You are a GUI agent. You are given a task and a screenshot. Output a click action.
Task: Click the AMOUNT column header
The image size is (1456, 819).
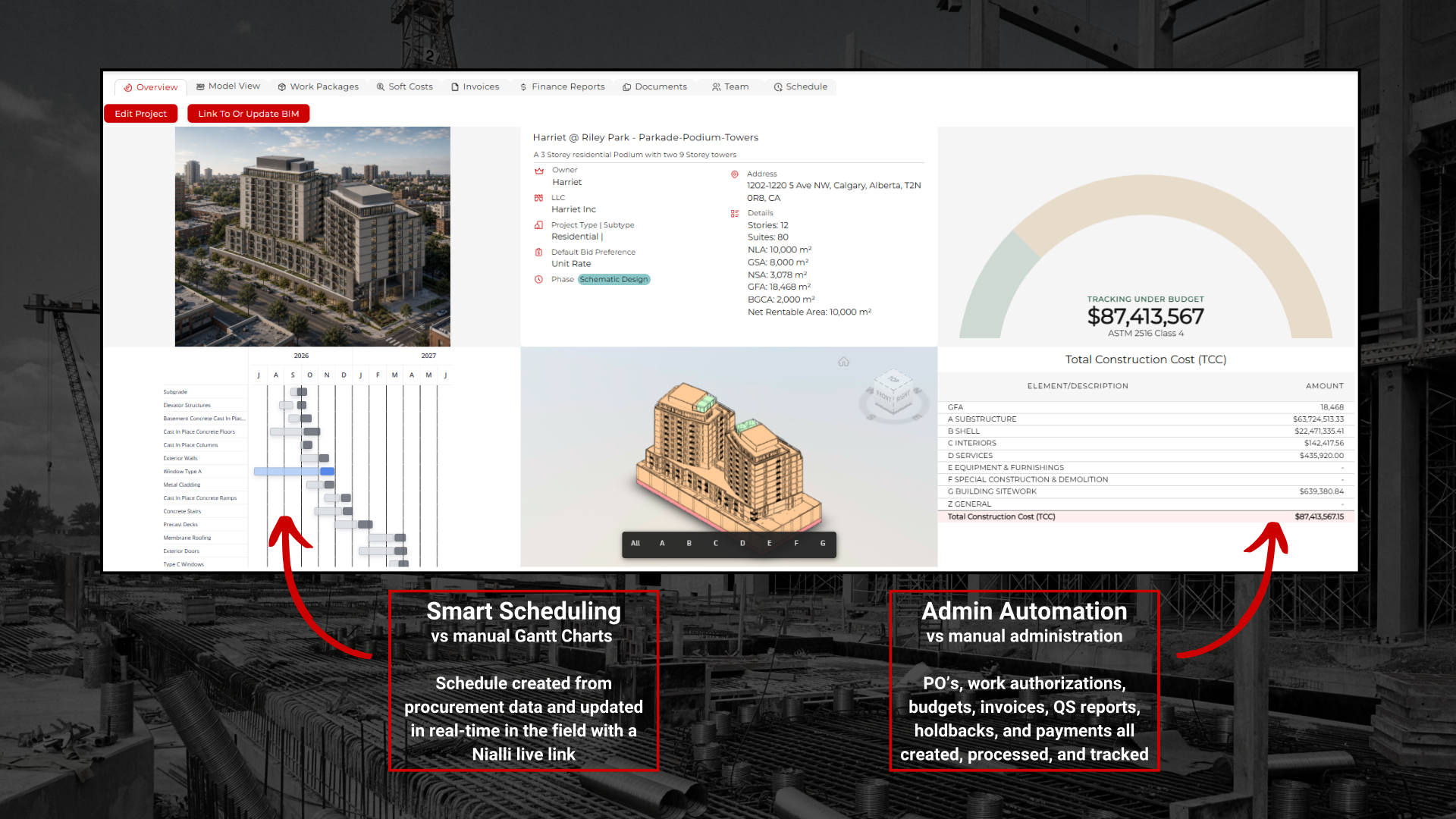coord(1324,386)
